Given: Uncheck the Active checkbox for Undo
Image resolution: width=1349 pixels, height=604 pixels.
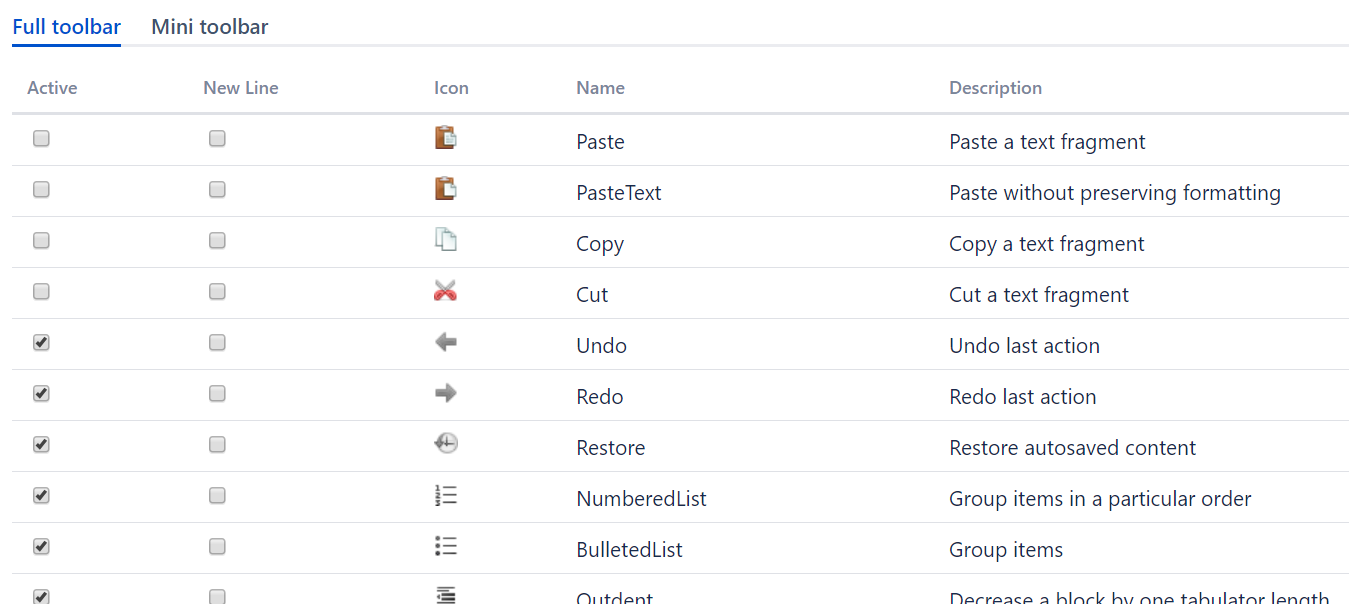Looking at the screenshot, I should pyautogui.click(x=41, y=343).
